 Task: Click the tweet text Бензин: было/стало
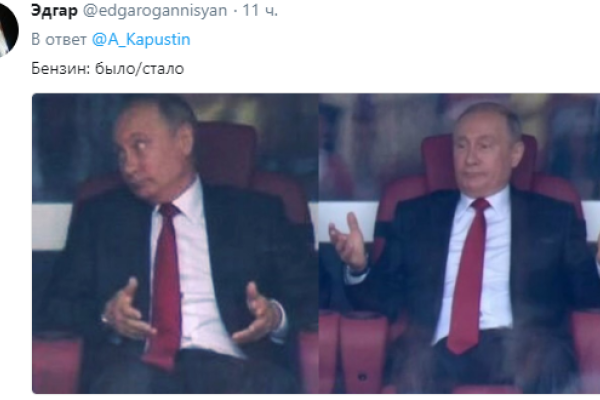tap(108, 69)
